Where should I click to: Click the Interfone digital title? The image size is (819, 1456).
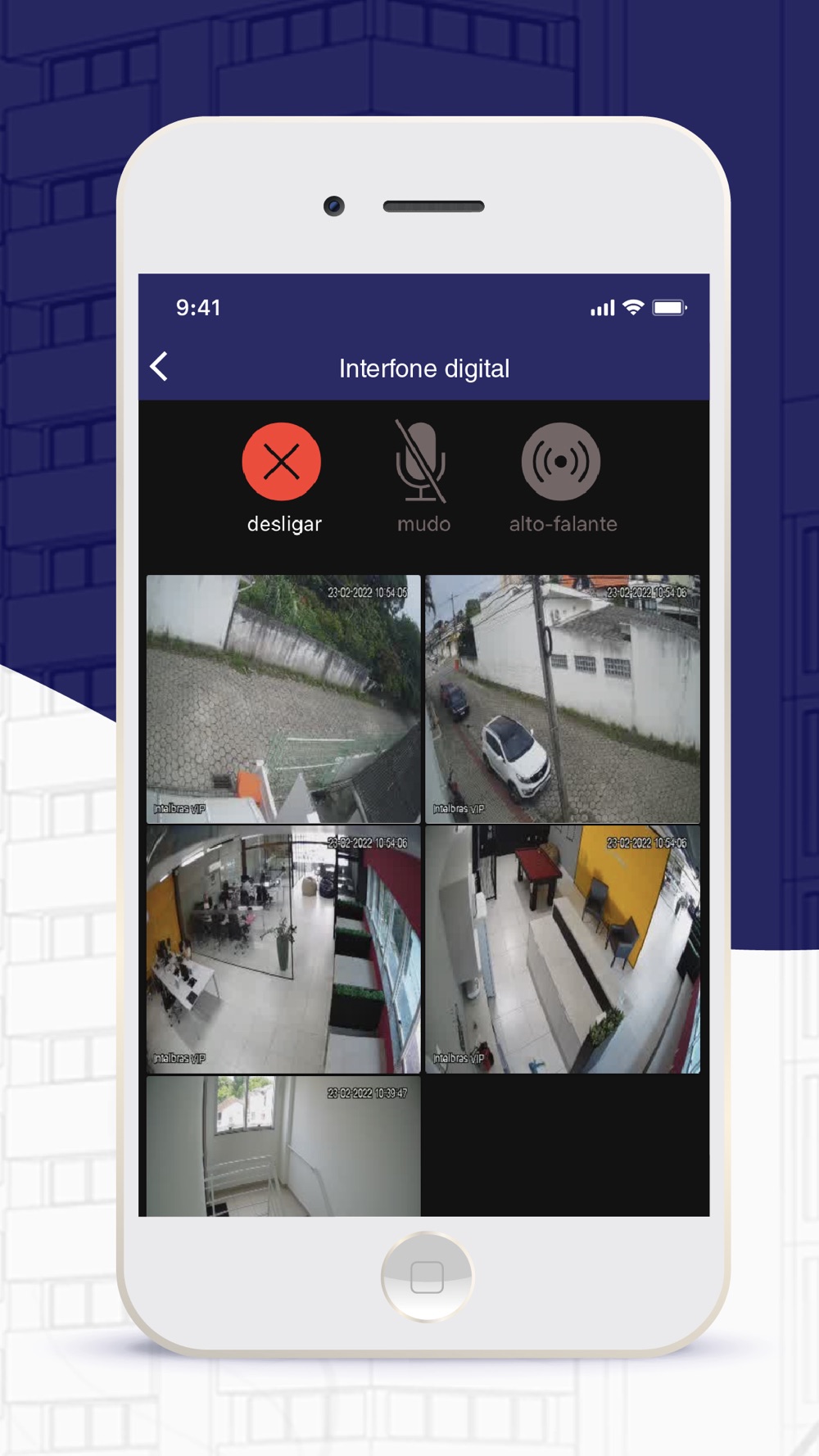pos(424,369)
